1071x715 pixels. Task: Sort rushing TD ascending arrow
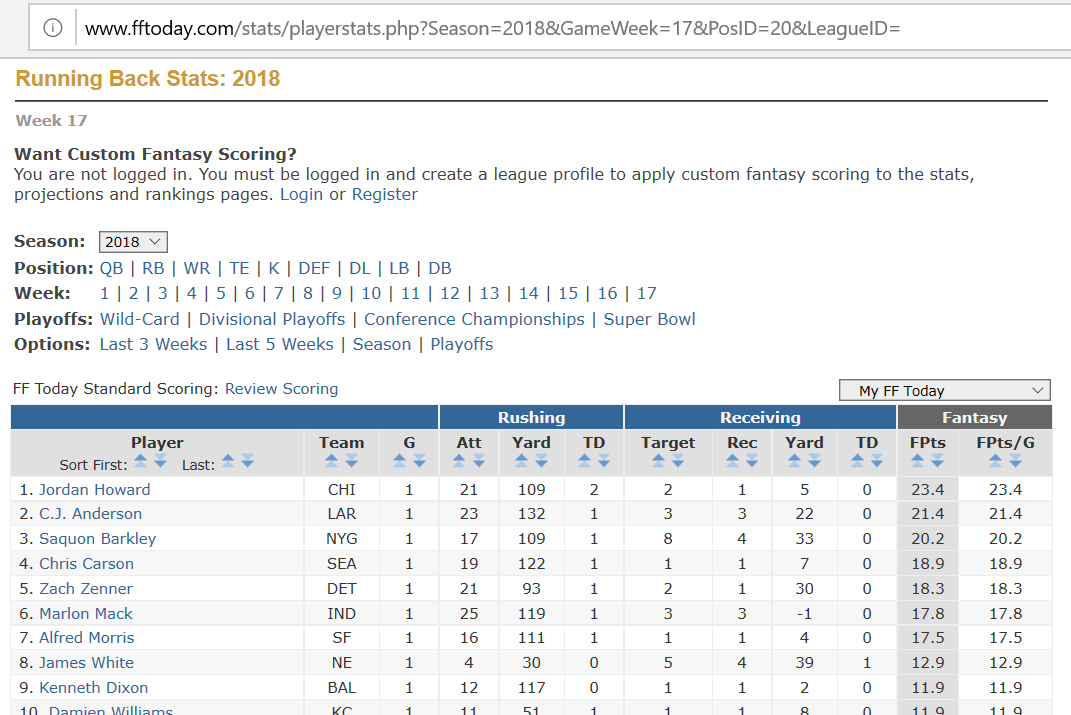click(x=585, y=461)
